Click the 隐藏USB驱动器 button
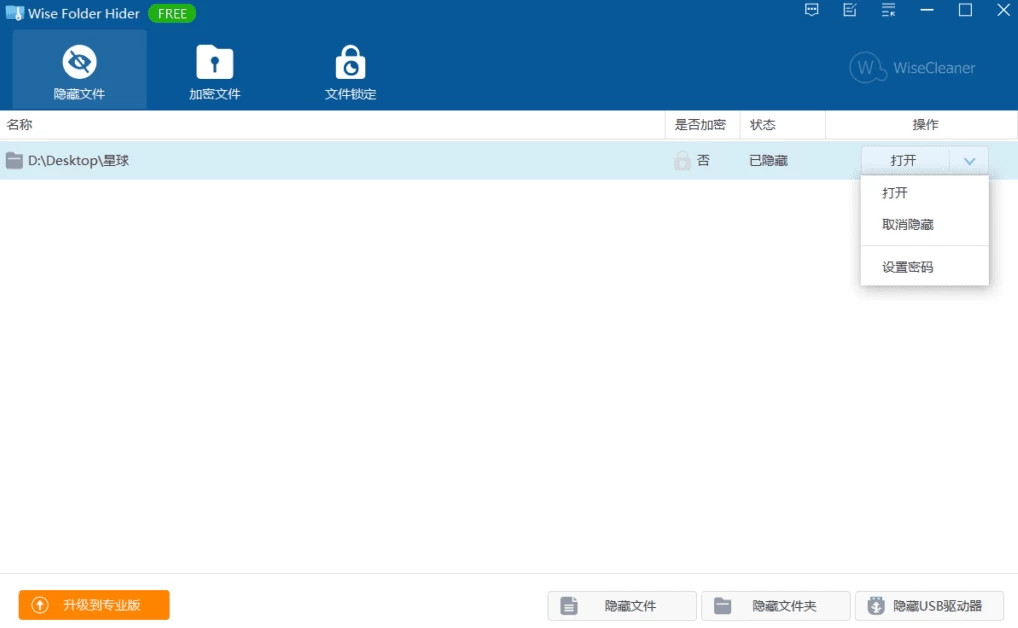 coord(929,606)
